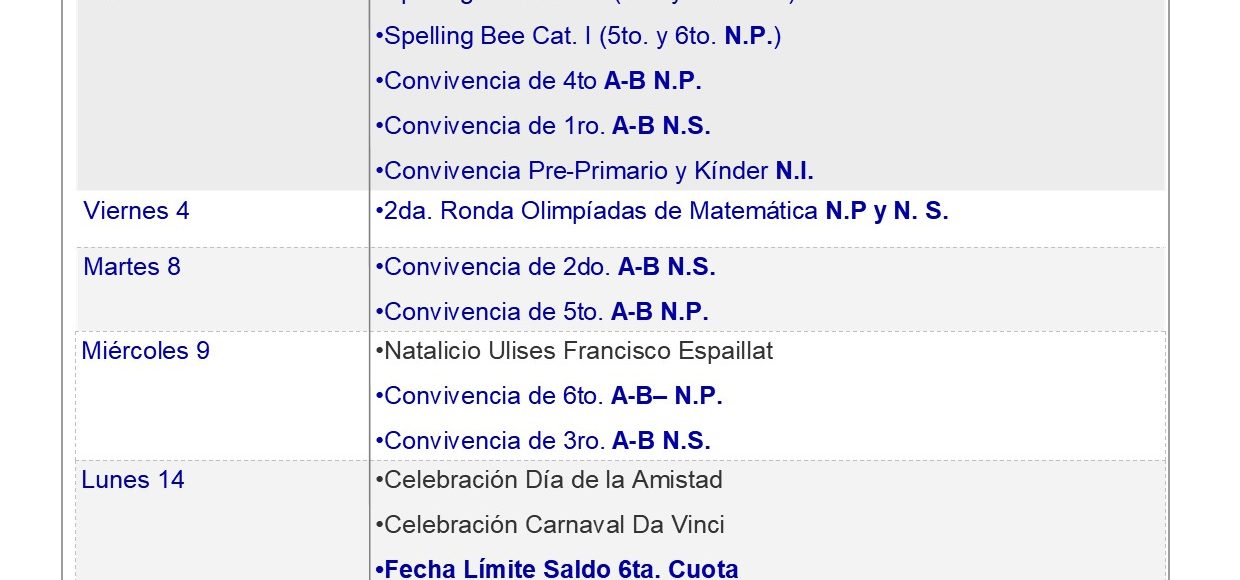Open Convivencia de 1ro. A-B N.S.
1240x580 pixels.
coord(543,126)
